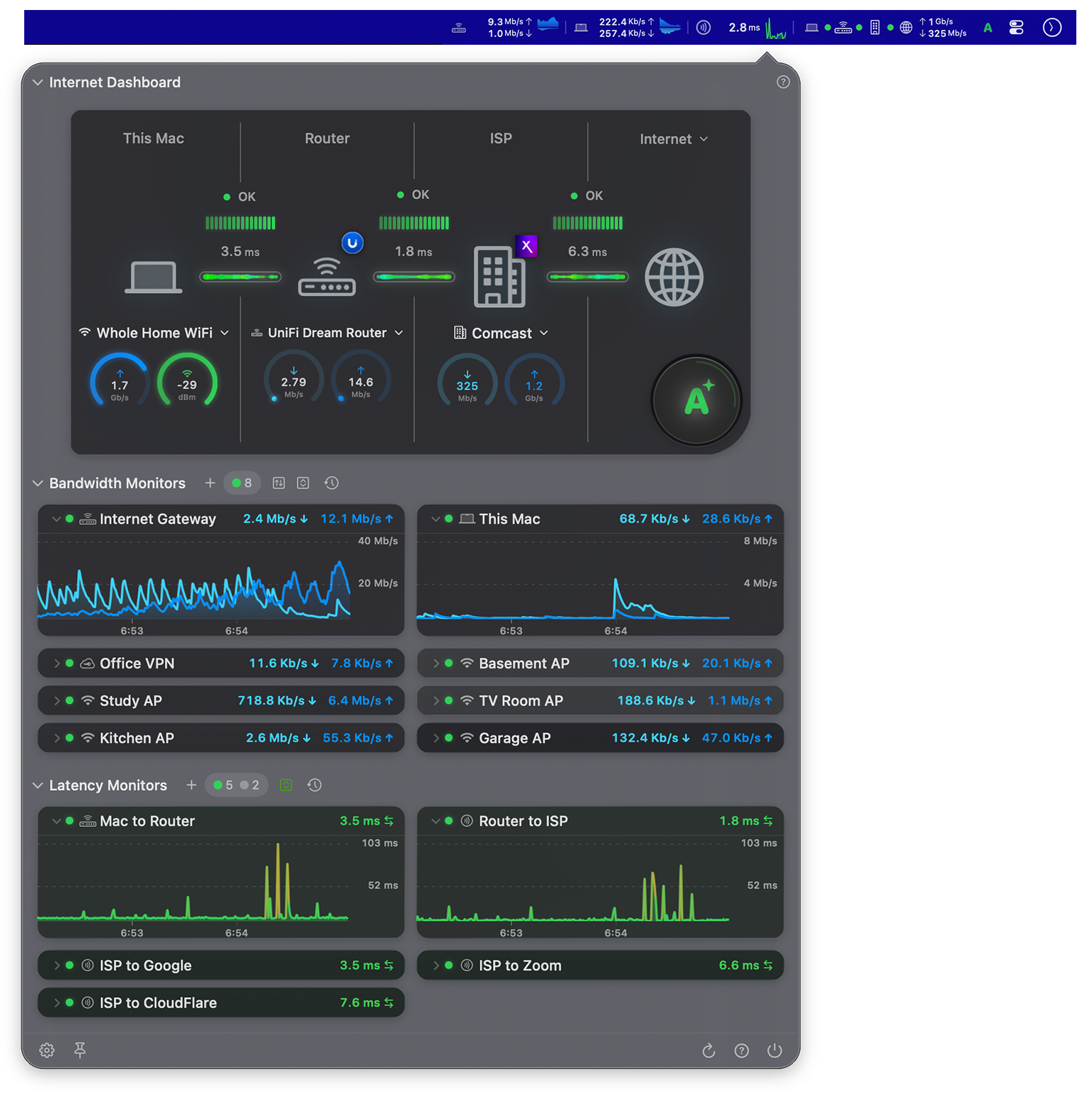This screenshot has height=1098, width=1092.
Task: Collapse the Internet Dashboard section
Action: tap(38, 82)
